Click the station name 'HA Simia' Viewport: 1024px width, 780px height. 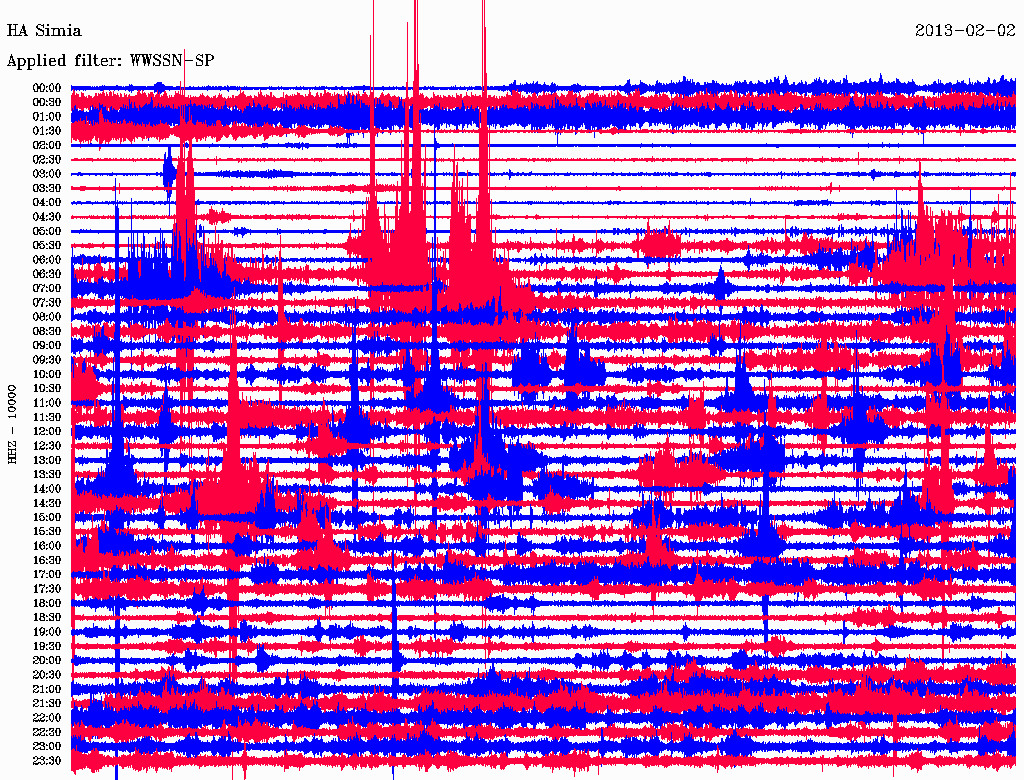pos(44,31)
